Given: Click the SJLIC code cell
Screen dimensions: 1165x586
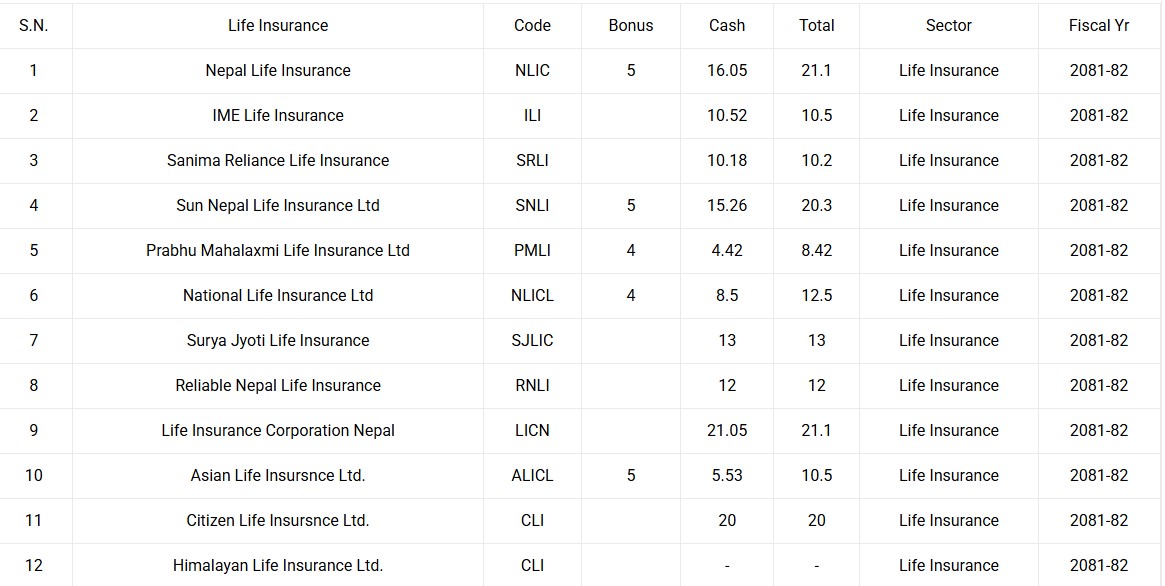Looking at the screenshot, I should click(x=532, y=340).
